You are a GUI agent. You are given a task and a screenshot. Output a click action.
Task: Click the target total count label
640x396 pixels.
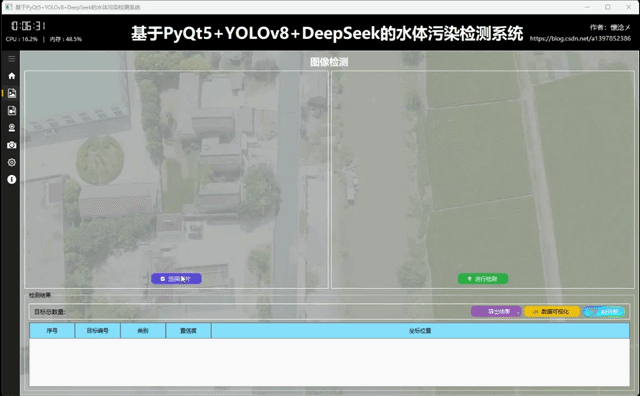tap(50, 312)
